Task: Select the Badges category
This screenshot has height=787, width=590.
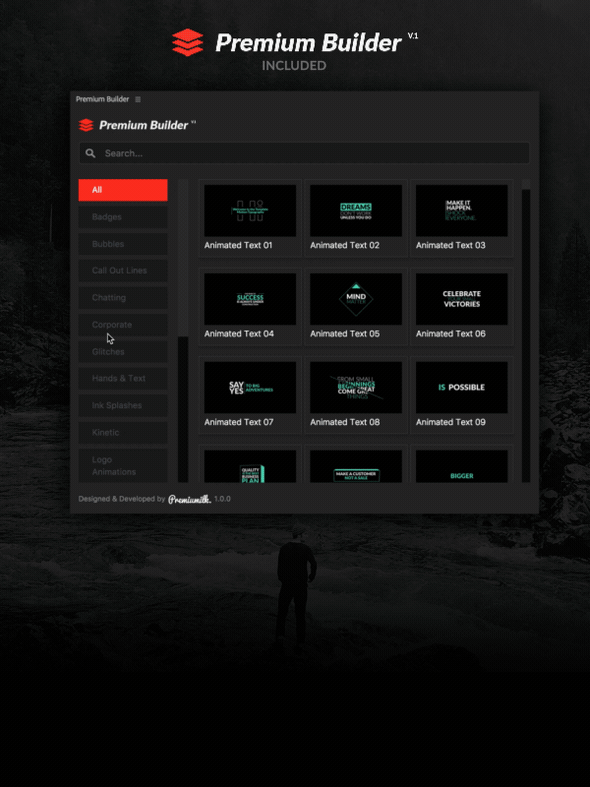Action: [123, 217]
